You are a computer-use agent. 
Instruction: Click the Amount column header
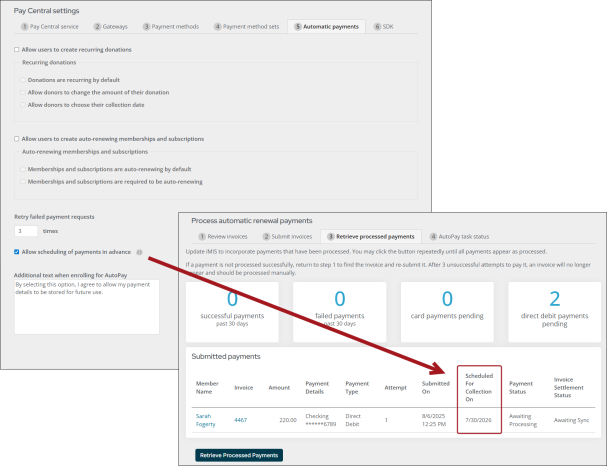coord(279,387)
